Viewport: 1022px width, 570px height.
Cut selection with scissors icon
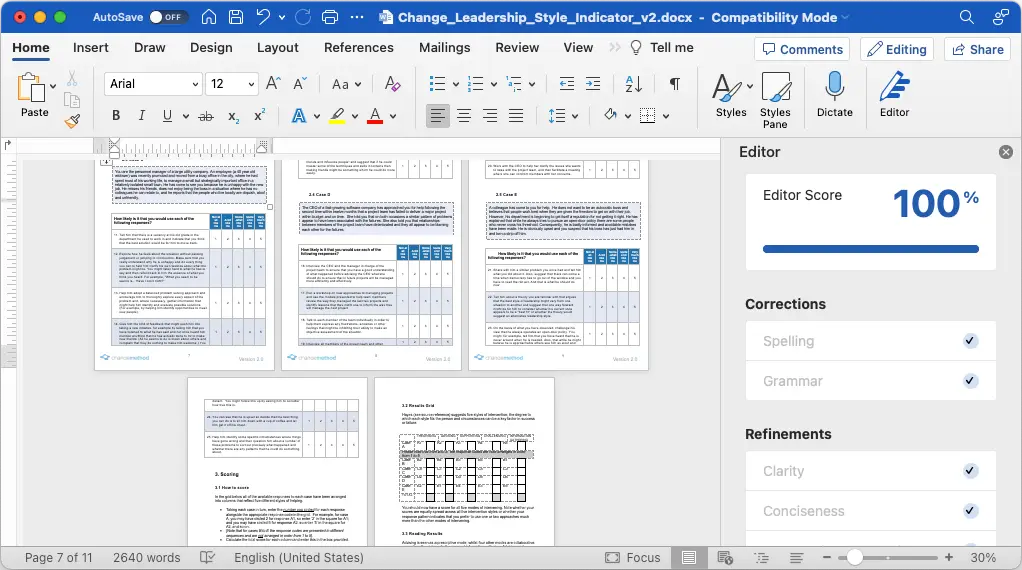click(72, 79)
